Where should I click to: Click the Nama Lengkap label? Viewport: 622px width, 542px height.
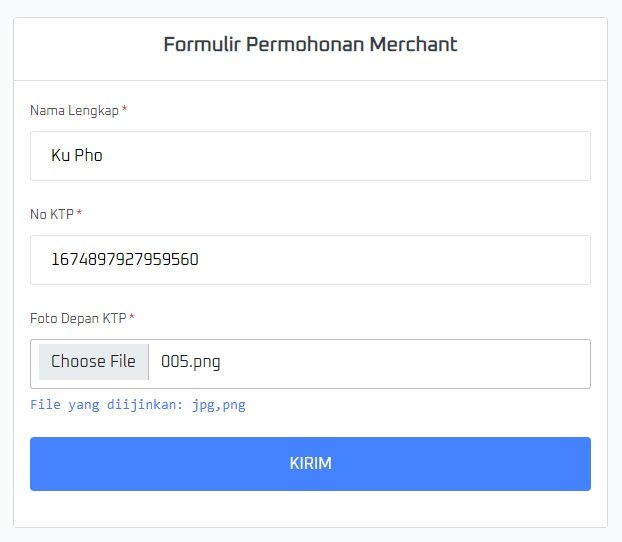tap(74, 110)
